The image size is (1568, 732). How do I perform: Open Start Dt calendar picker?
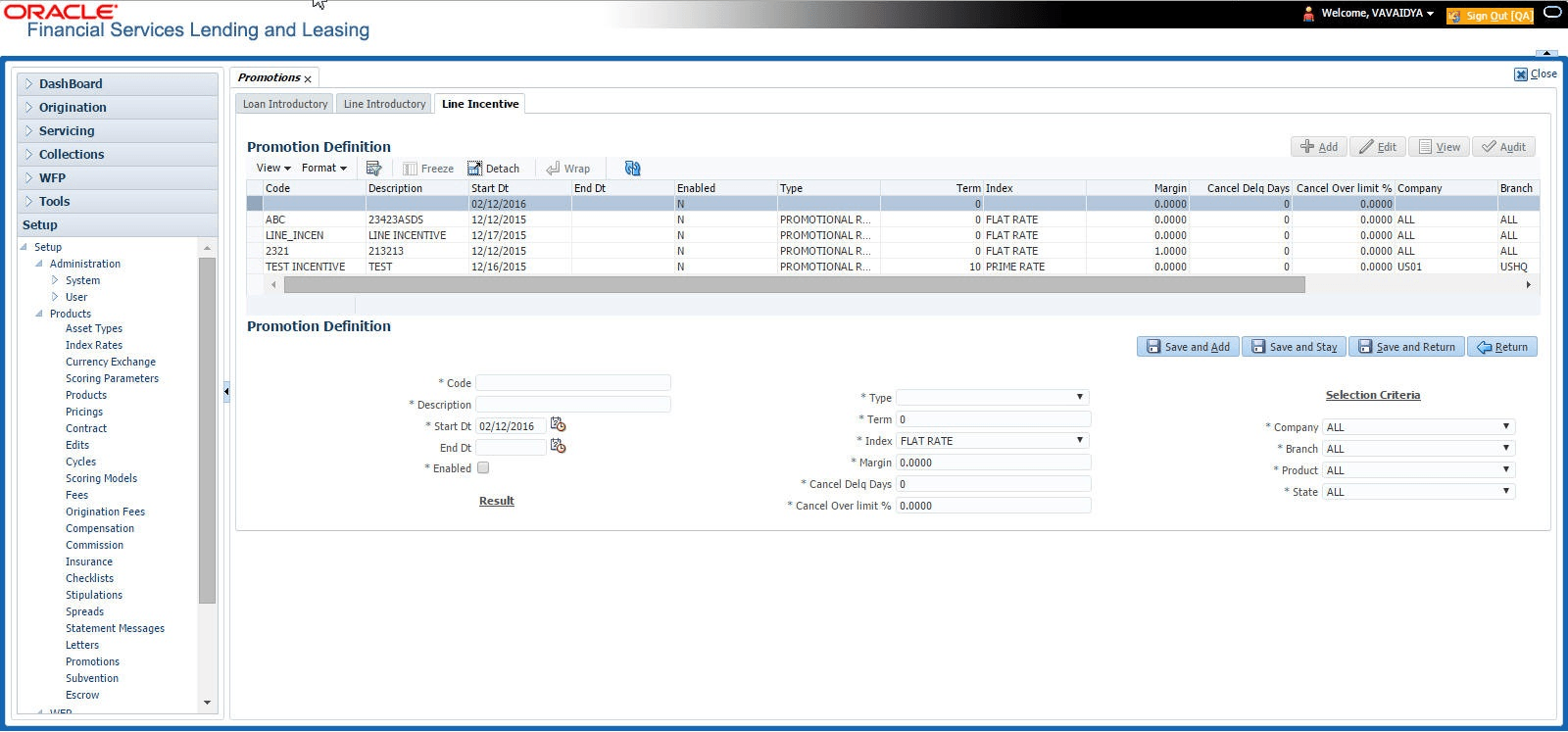point(558,425)
